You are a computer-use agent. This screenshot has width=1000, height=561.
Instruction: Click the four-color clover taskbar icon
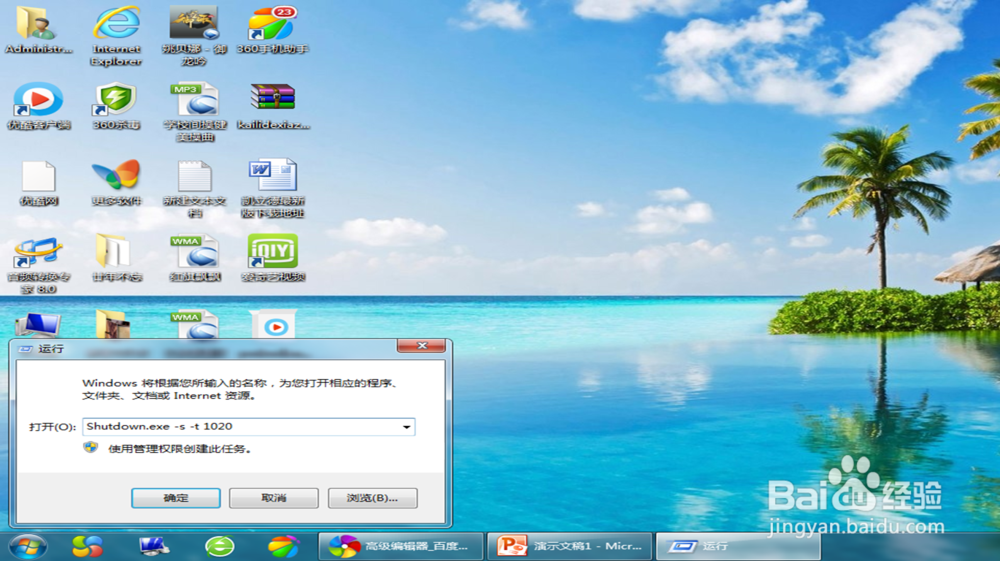(x=87, y=546)
